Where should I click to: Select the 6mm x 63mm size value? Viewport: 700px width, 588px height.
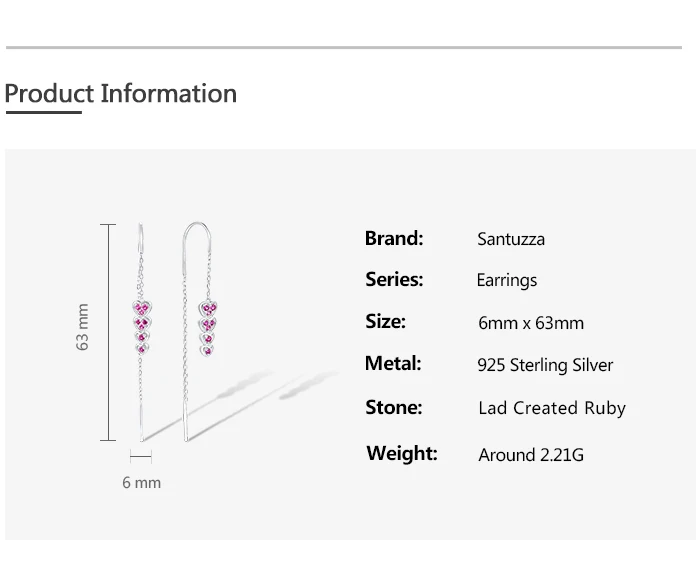[x=531, y=323]
